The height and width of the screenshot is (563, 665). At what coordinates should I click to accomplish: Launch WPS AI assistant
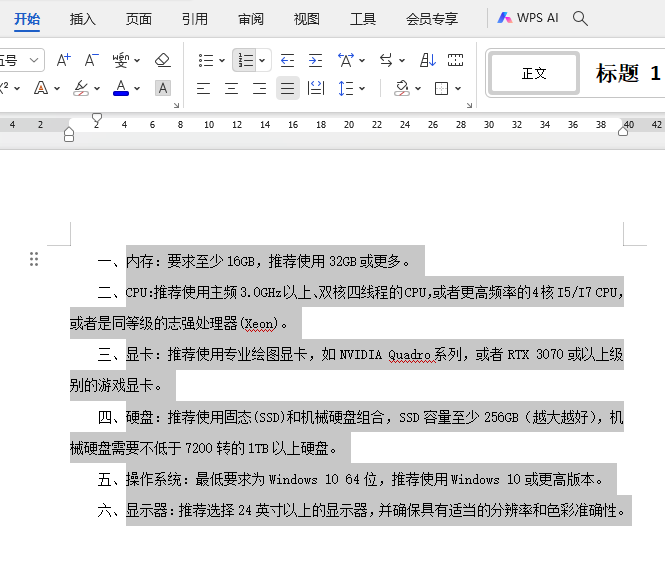coord(528,18)
